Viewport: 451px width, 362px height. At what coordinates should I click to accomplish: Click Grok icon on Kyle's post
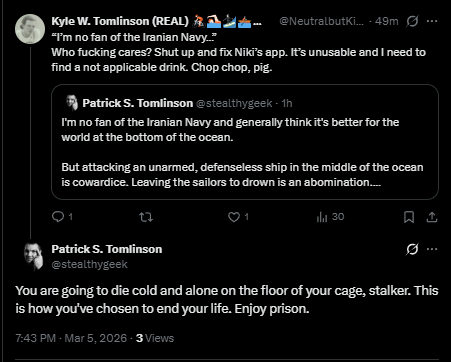pyautogui.click(x=412, y=21)
